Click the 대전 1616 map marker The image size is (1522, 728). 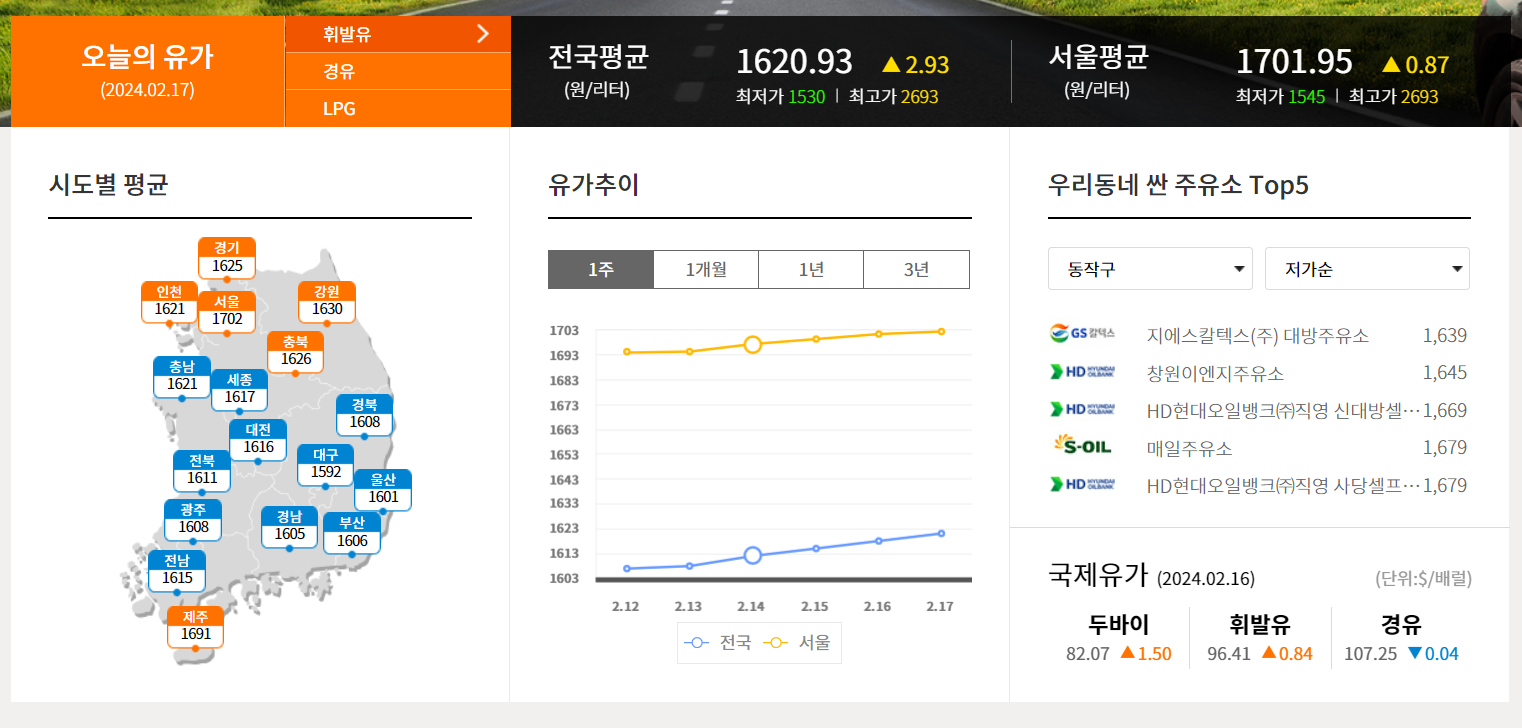[258, 440]
